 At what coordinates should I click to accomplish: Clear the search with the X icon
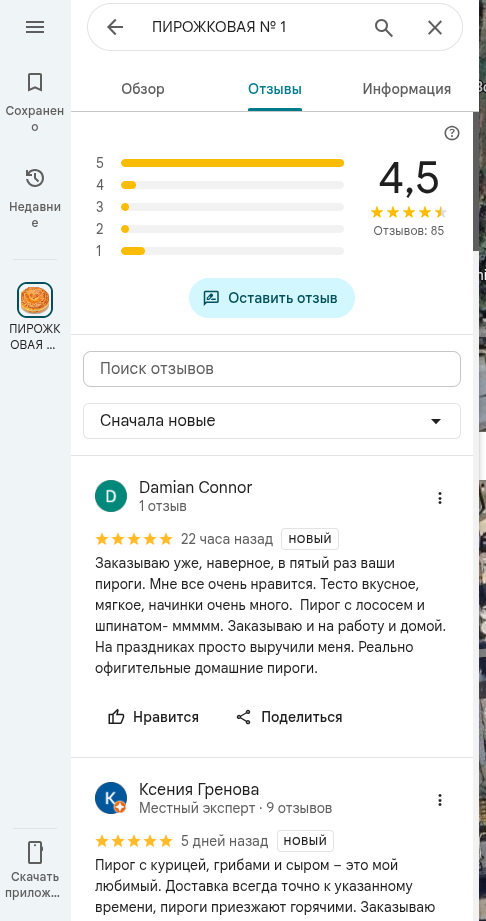click(x=435, y=27)
